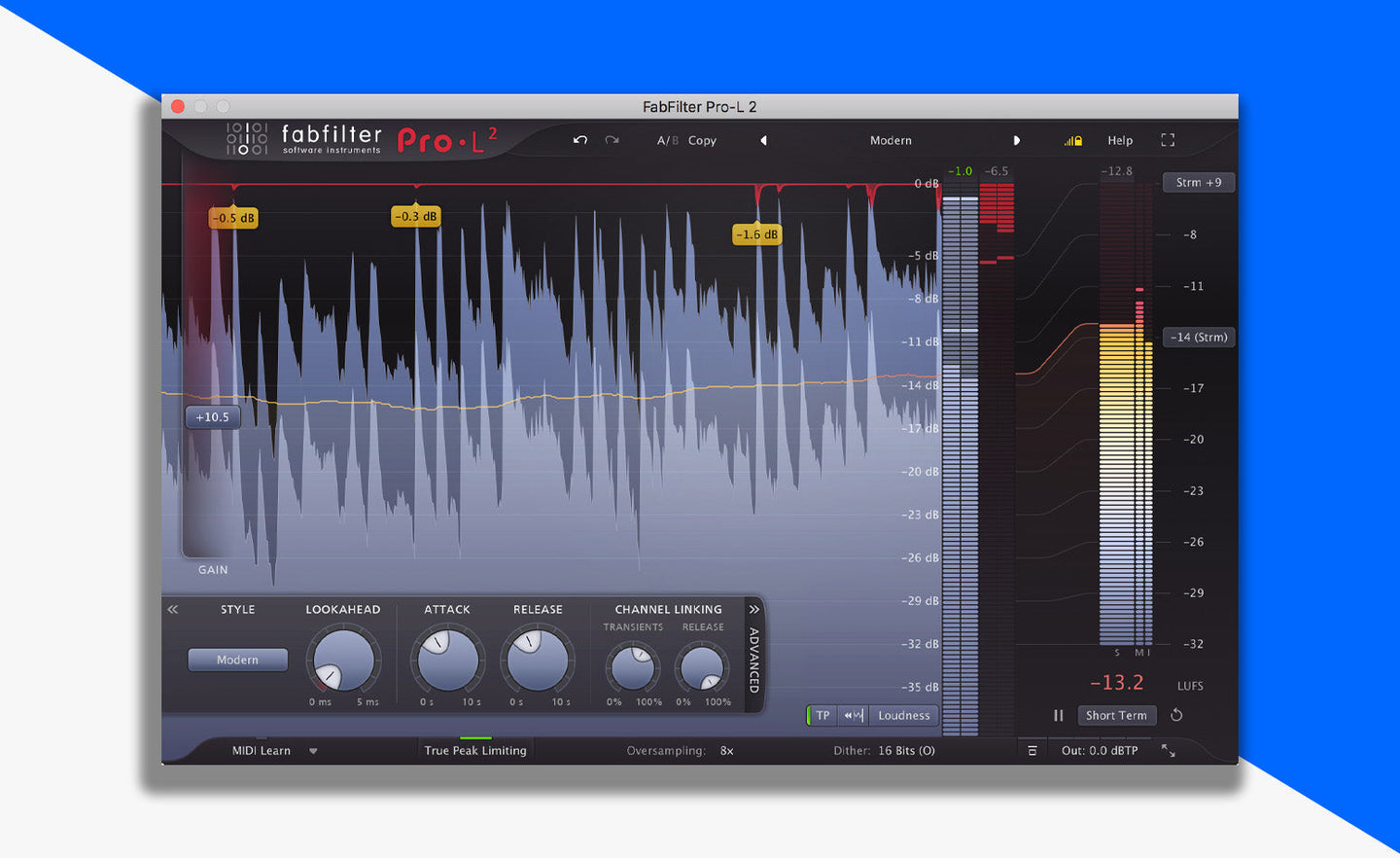Screen dimensions: 1400x858
Task: Click the -0.3 dB peak label
Action: [416, 216]
